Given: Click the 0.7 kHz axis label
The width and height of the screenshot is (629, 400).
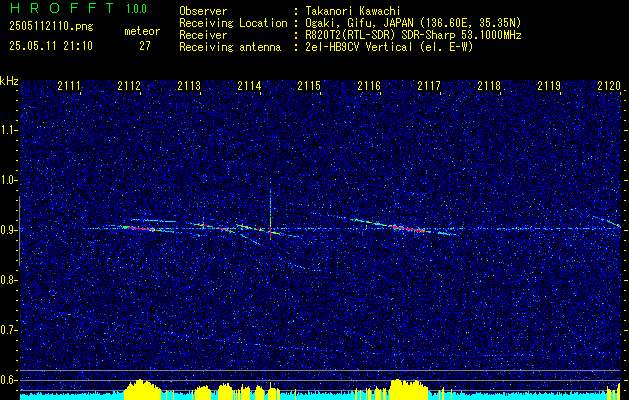Looking at the screenshot, I should coord(8,330).
